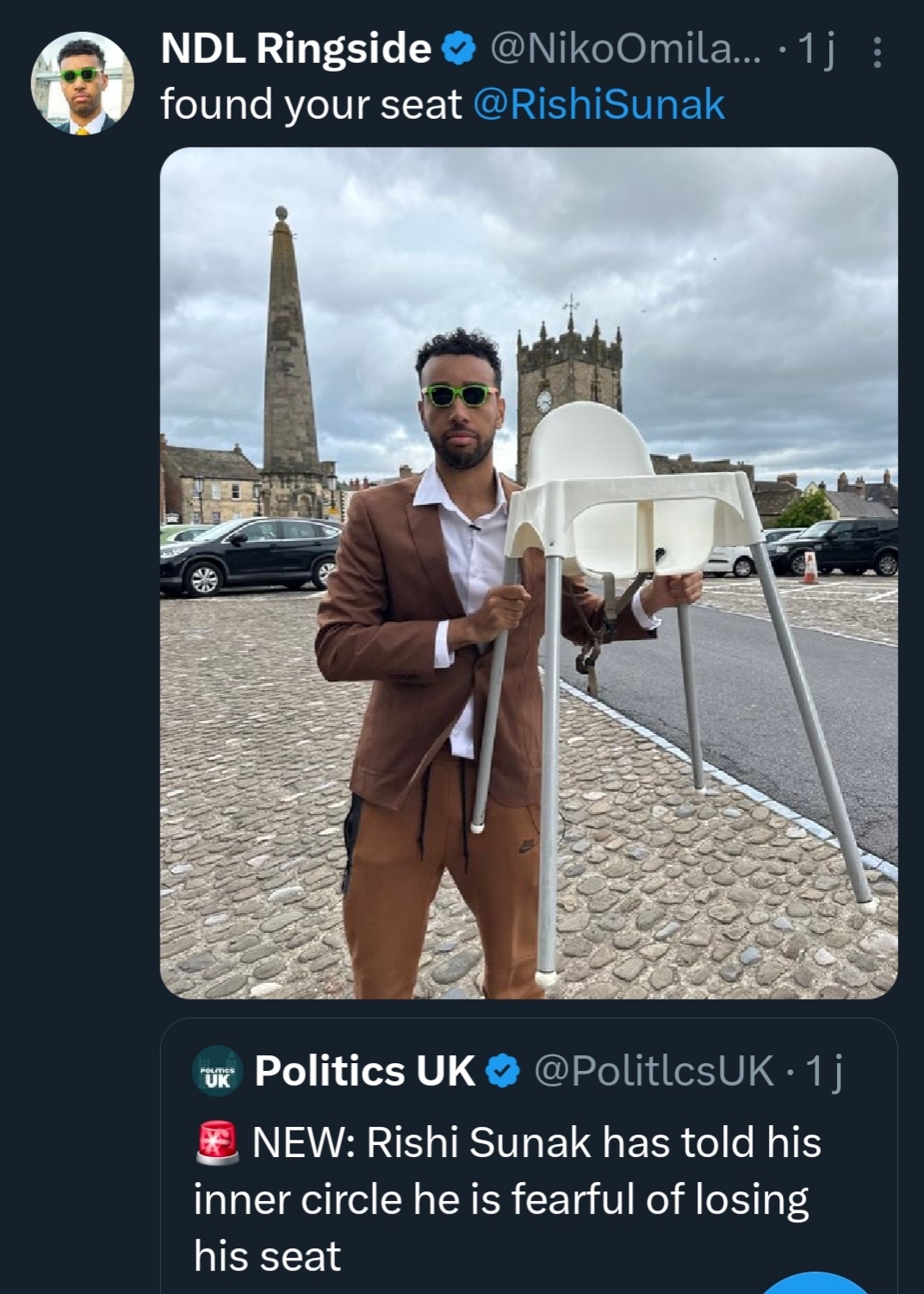Tap the Politics UK verified badge
Screen dimensions: 924x1294
point(504,1072)
